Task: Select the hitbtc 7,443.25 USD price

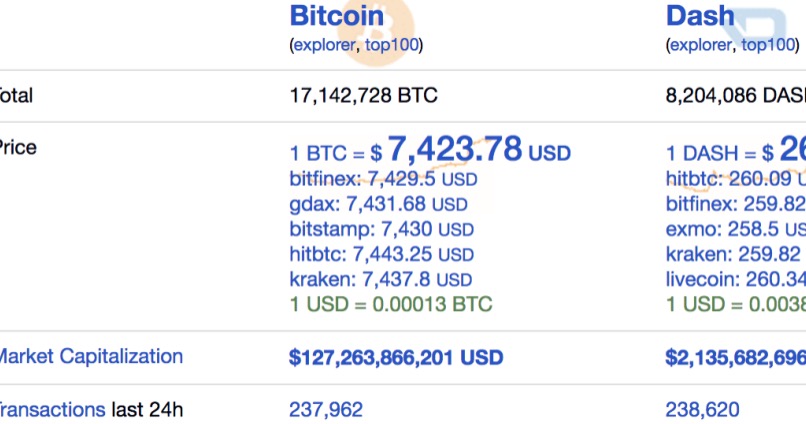Action: point(381,254)
